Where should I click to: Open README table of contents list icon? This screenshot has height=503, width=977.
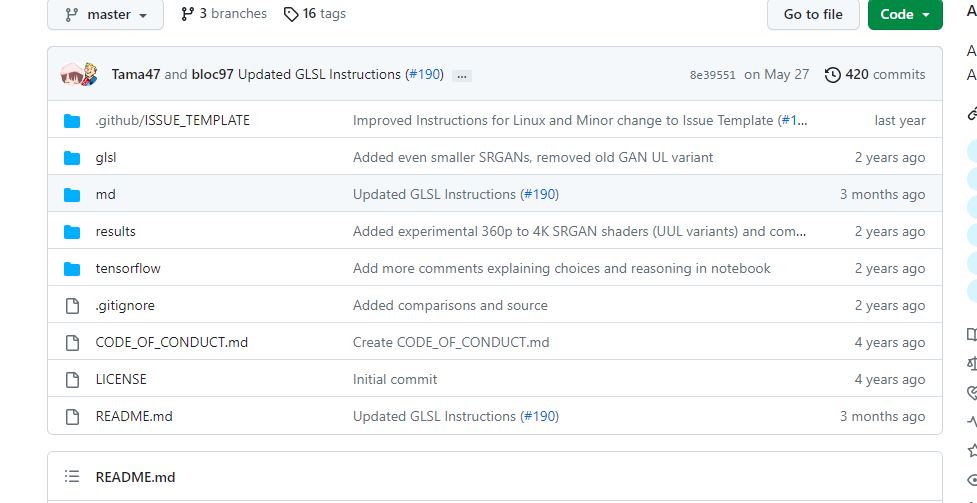click(x=72, y=477)
